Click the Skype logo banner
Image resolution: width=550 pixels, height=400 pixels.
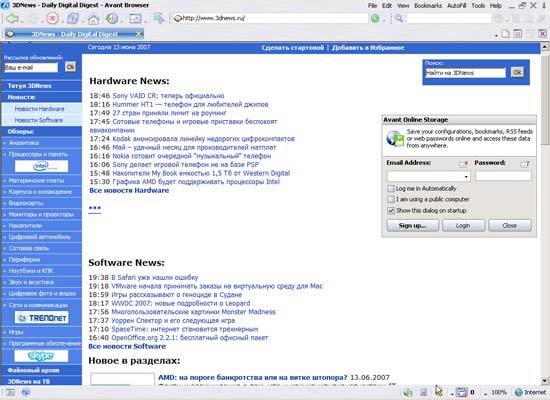coord(41,356)
